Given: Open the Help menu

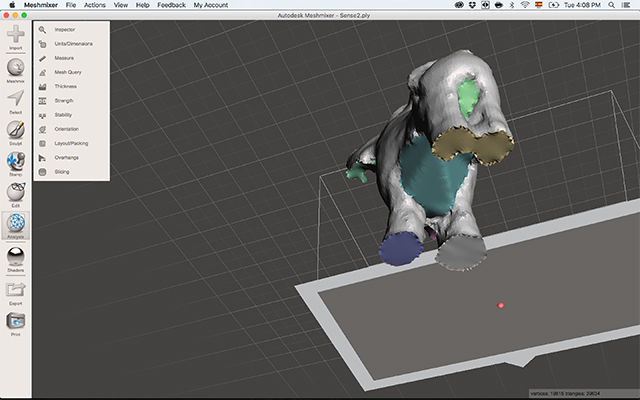Looking at the screenshot, I should click(142, 5).
